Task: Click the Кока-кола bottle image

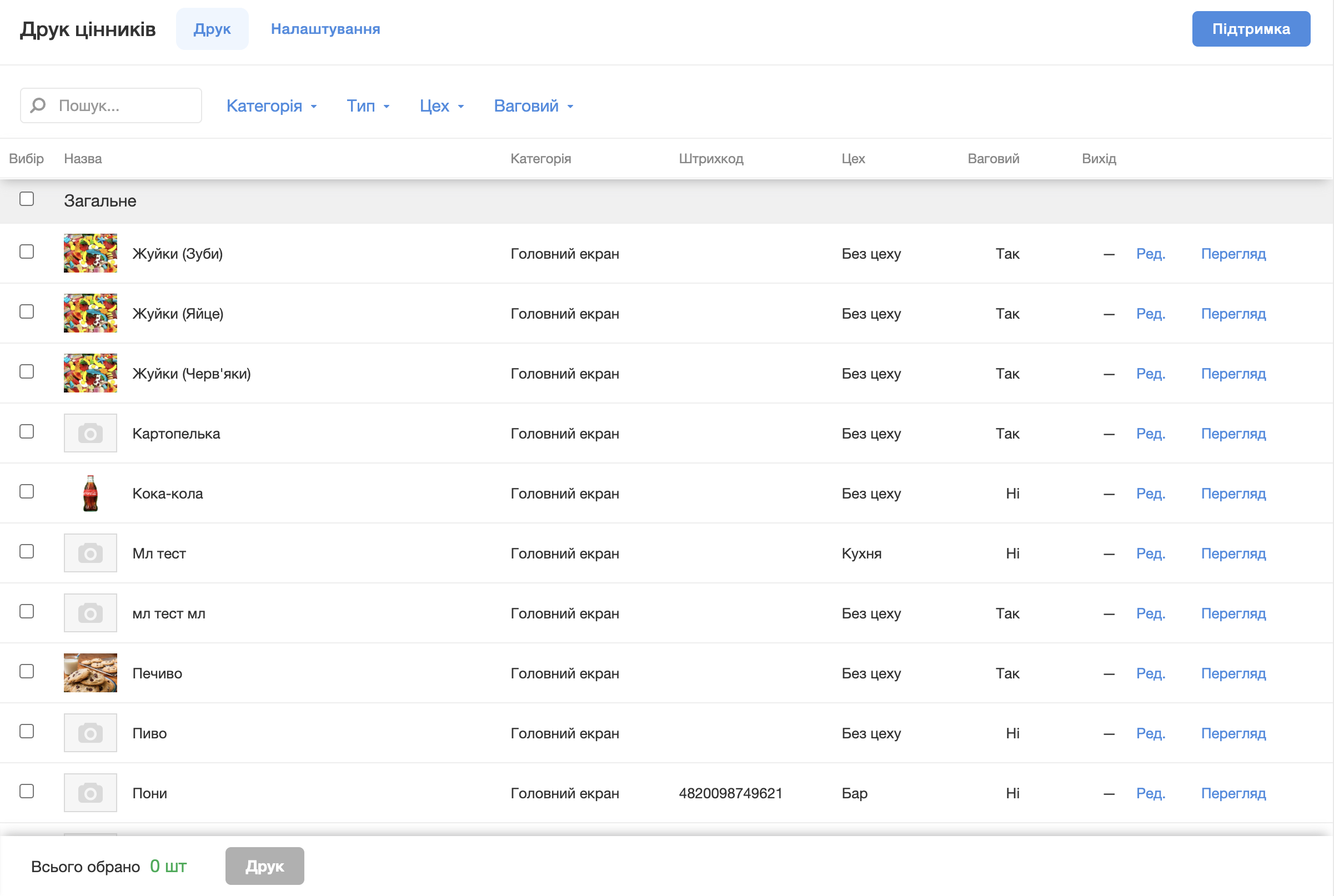Action: 91,493
